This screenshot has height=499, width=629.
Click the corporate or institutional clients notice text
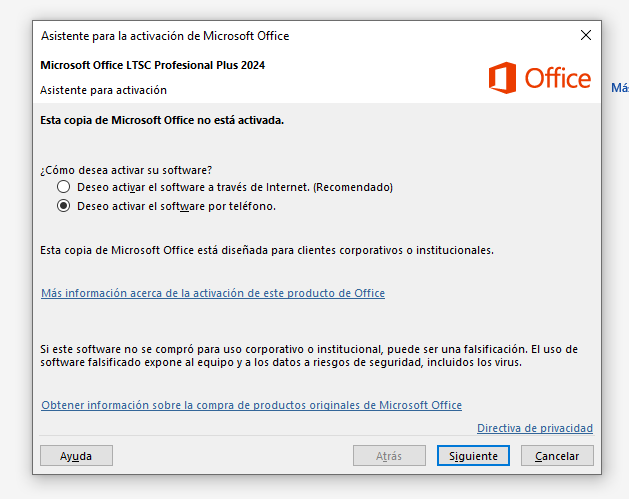pyautogui.click(x=267, y=249)
